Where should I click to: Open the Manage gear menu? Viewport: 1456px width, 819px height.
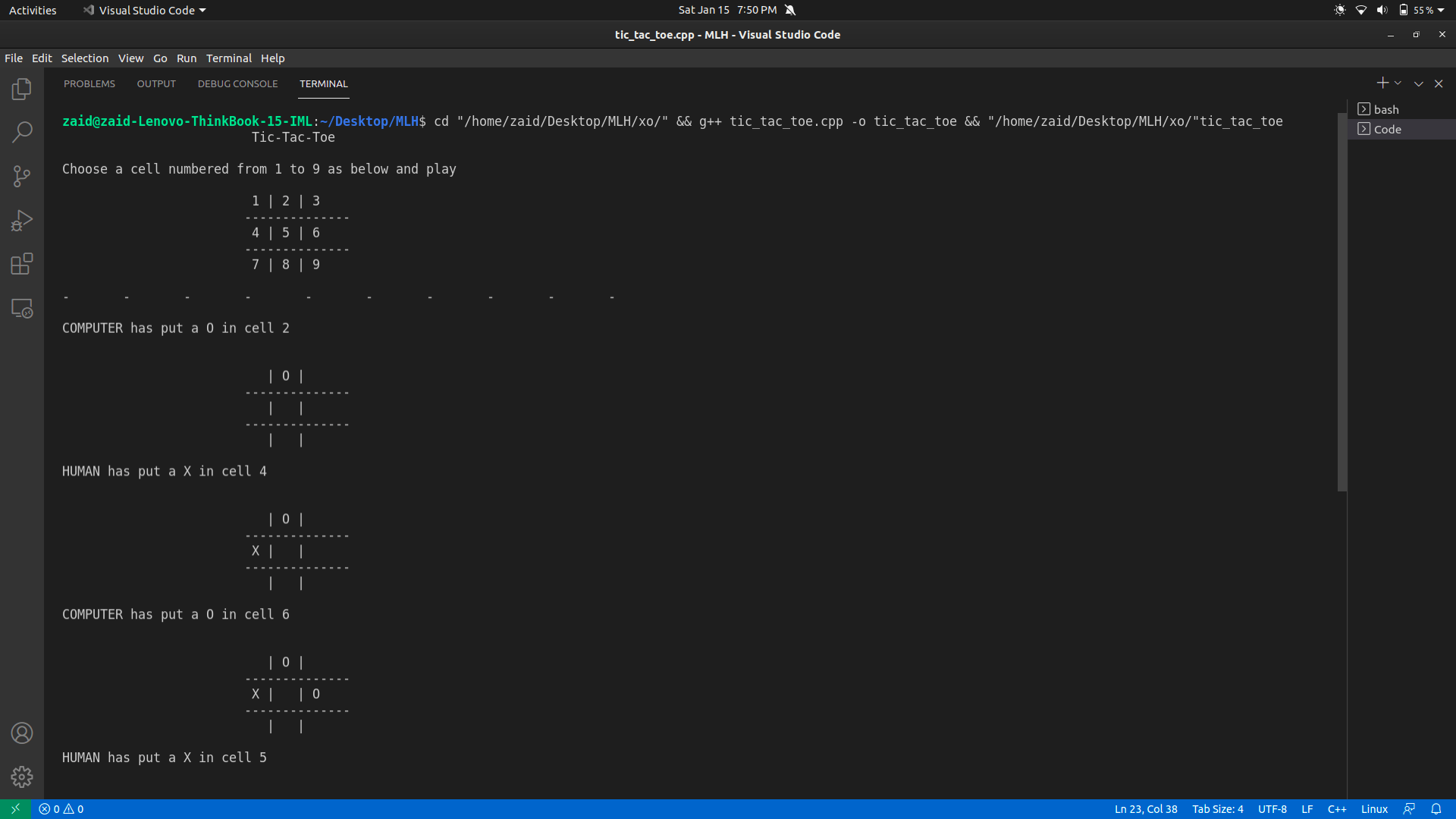22,777
